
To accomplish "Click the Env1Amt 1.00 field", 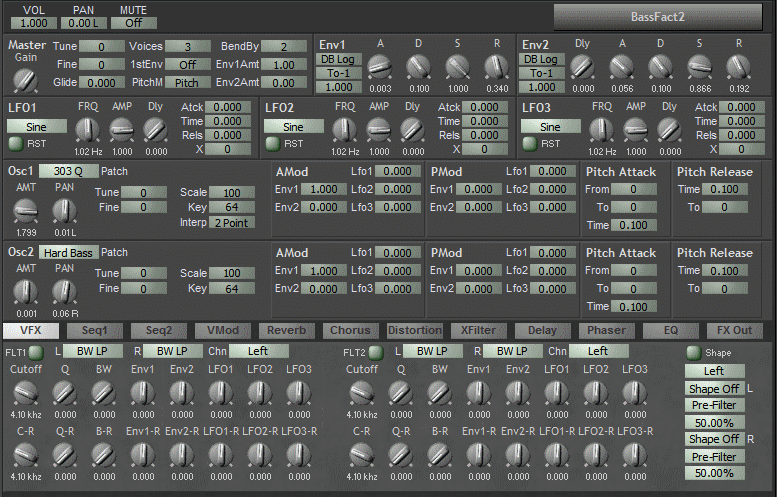I will 283,64.
